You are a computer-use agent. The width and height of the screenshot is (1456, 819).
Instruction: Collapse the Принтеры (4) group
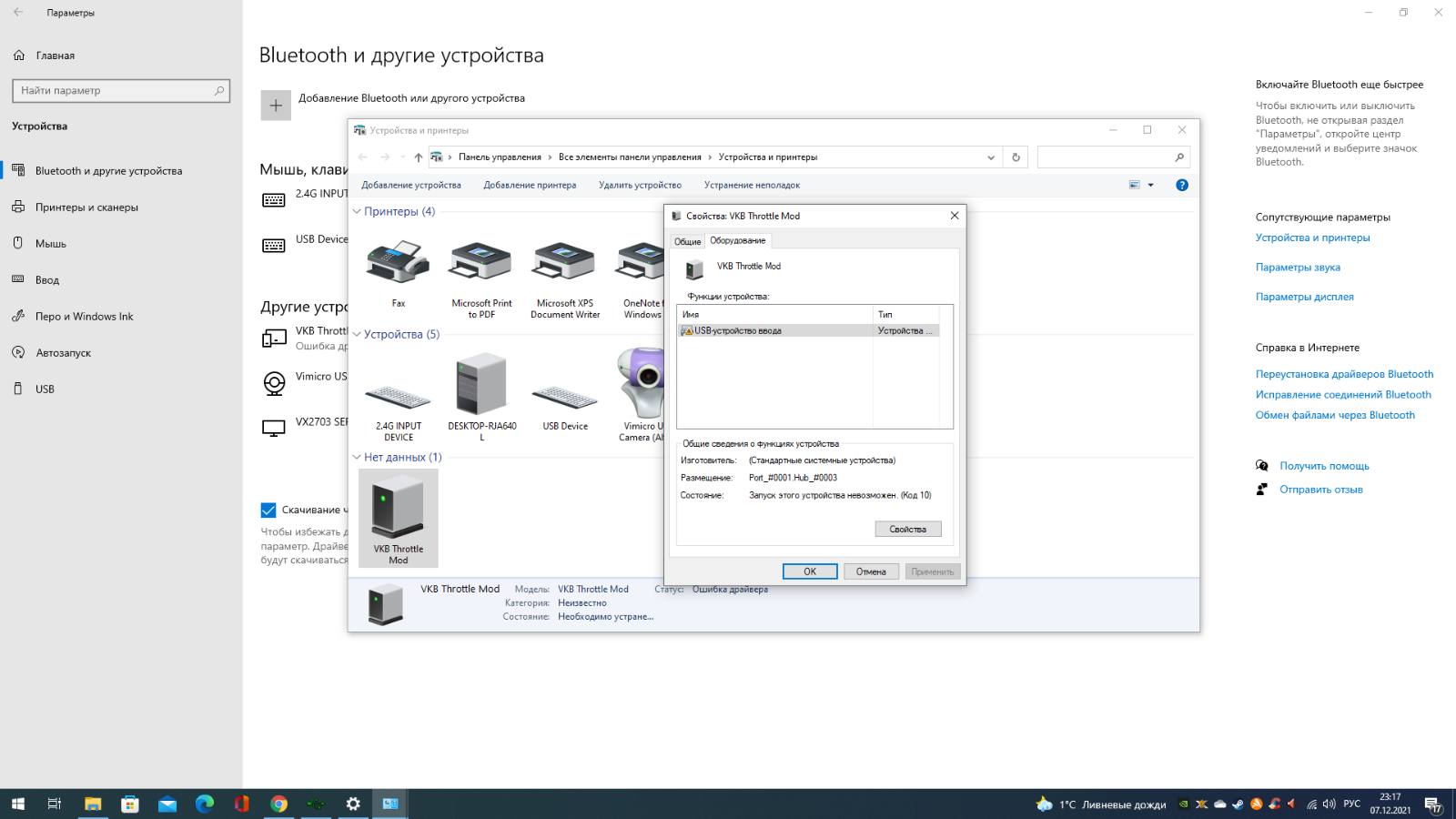357,212
